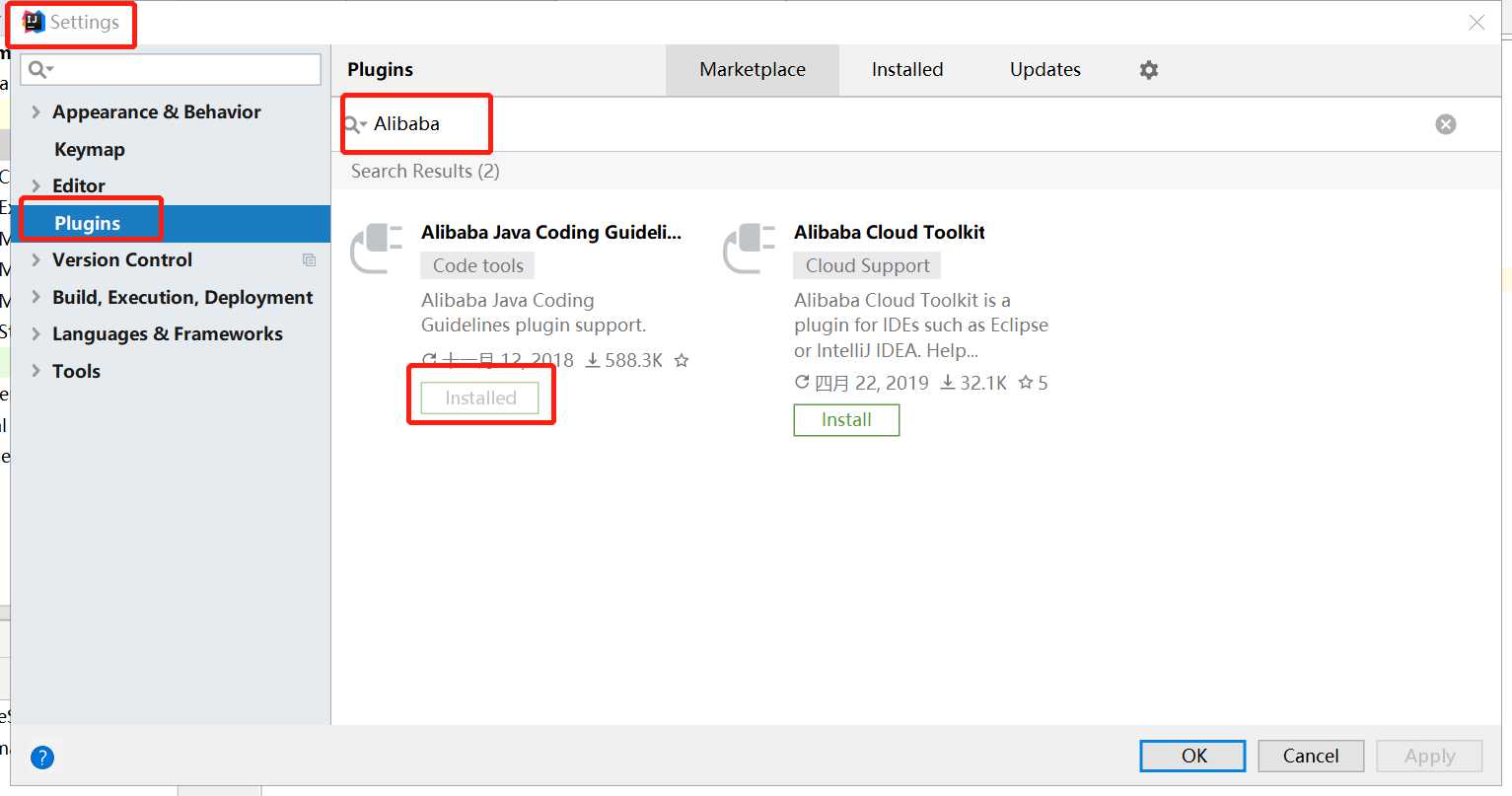Open the Languages & Frameworks category
This screenshot has height=796, width=1512.
(x=168, y=334)
